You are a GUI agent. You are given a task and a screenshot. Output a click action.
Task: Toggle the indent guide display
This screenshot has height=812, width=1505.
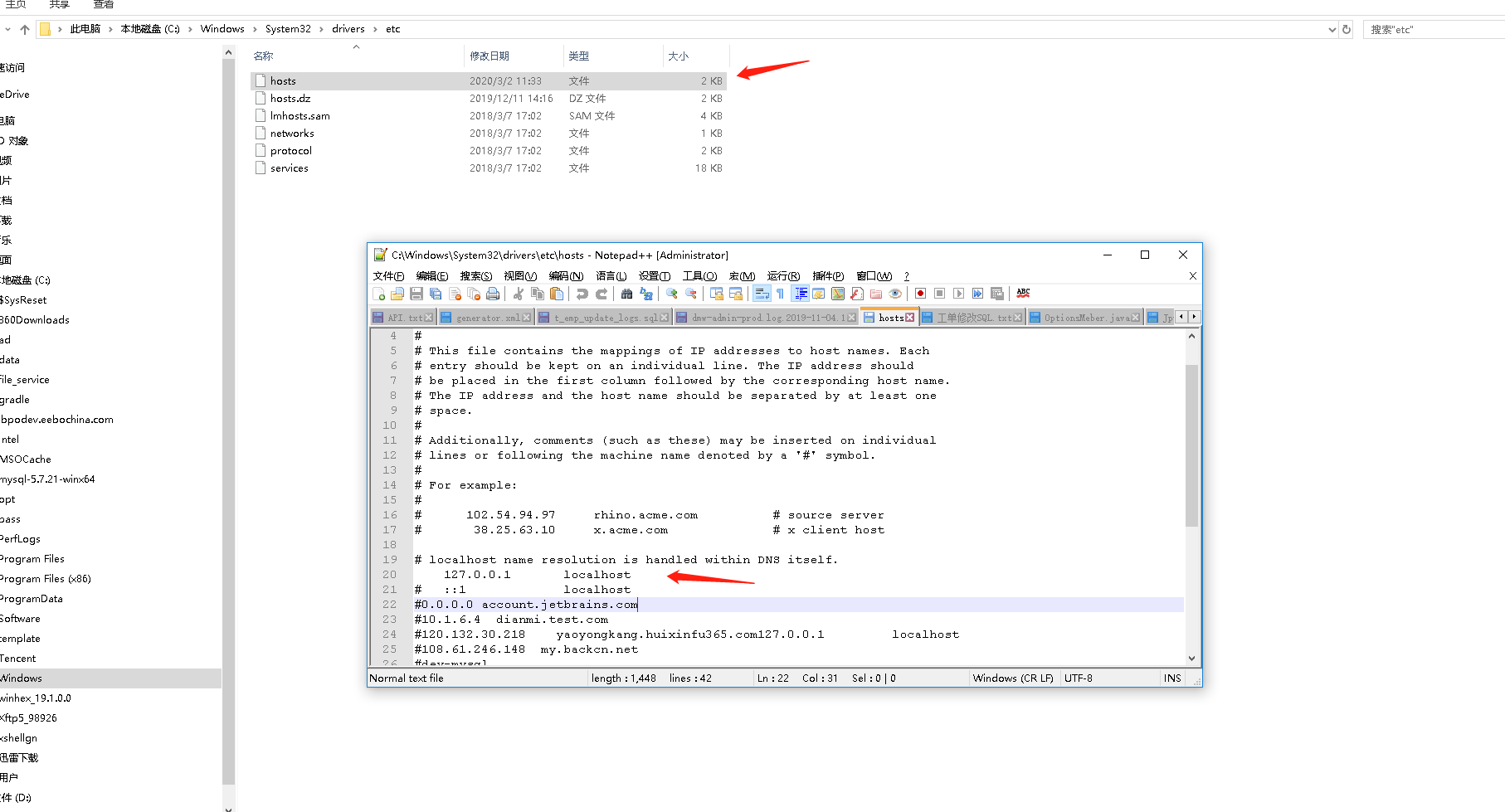pyautogui.click(x=801, y=294)
